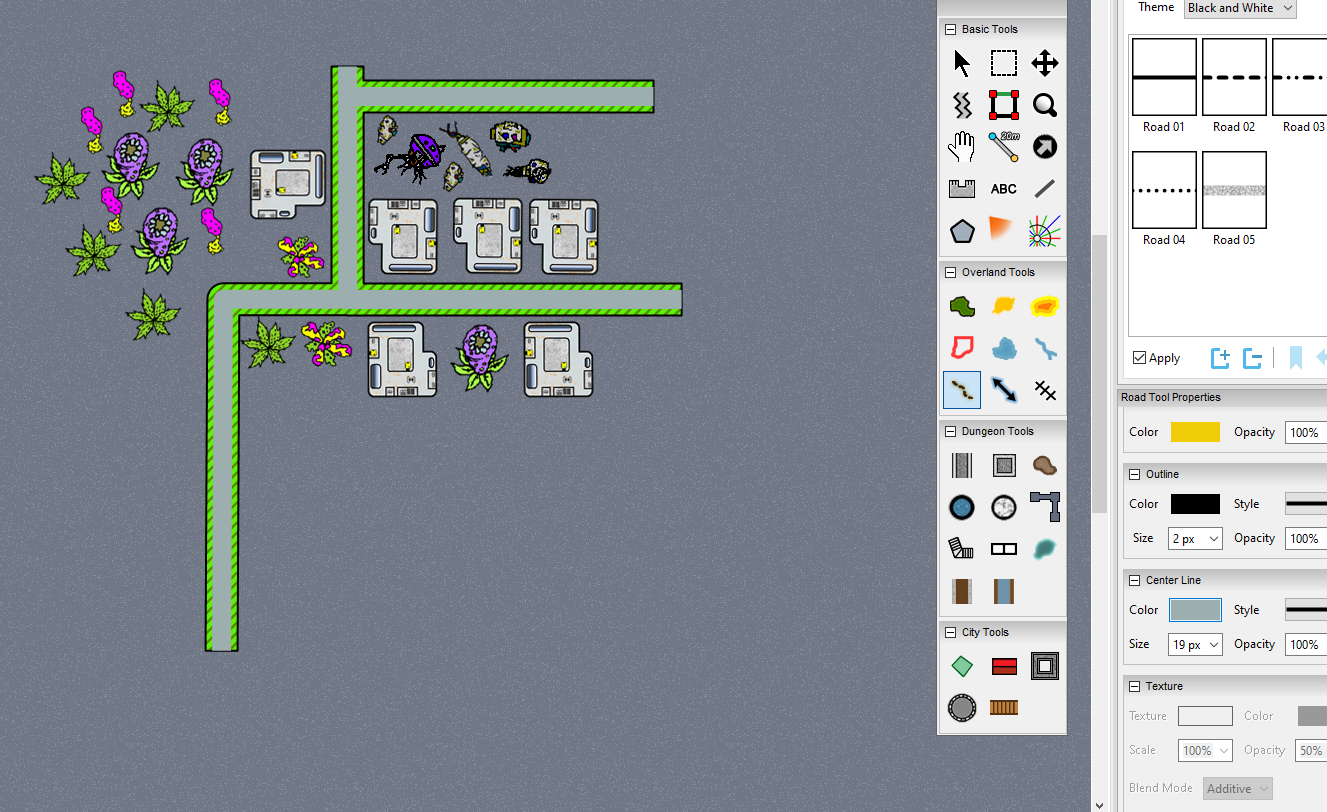Choose the red brick wall city tool
1327x812 pixels.
click(1003, 666)
